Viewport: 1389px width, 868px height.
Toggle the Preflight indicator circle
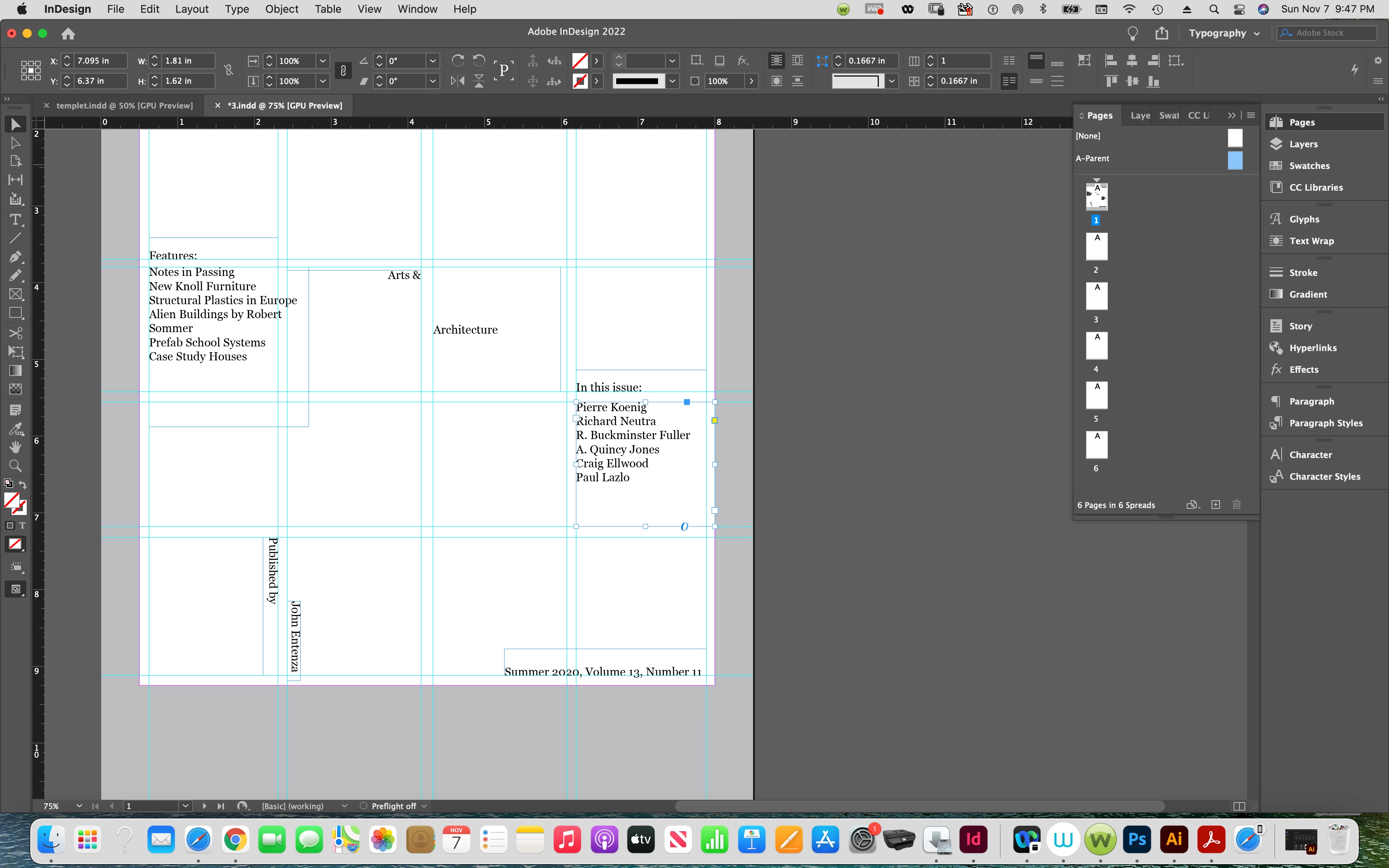click(x=363, y=806)
